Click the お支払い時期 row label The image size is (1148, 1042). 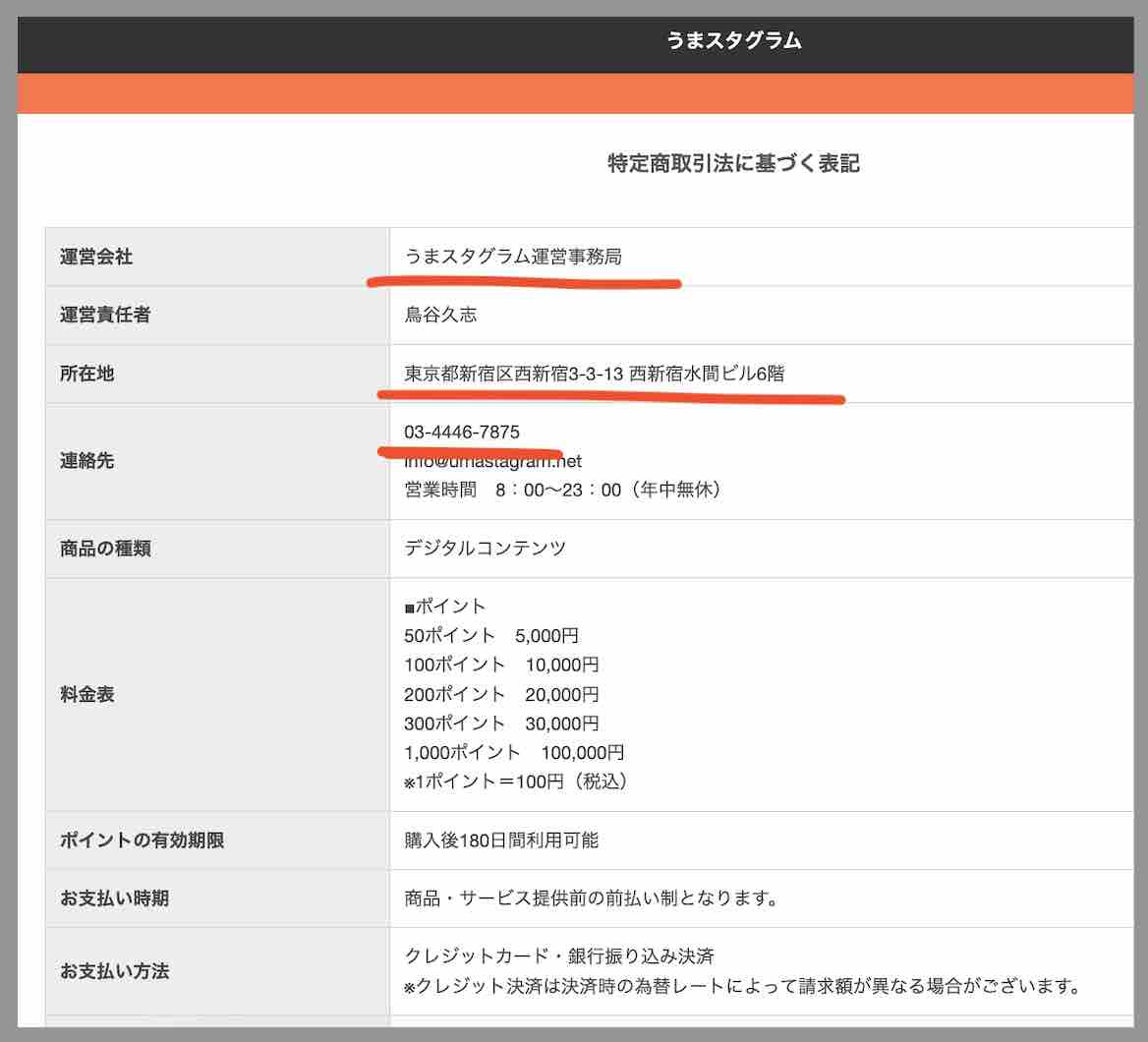tap(101, 897)
